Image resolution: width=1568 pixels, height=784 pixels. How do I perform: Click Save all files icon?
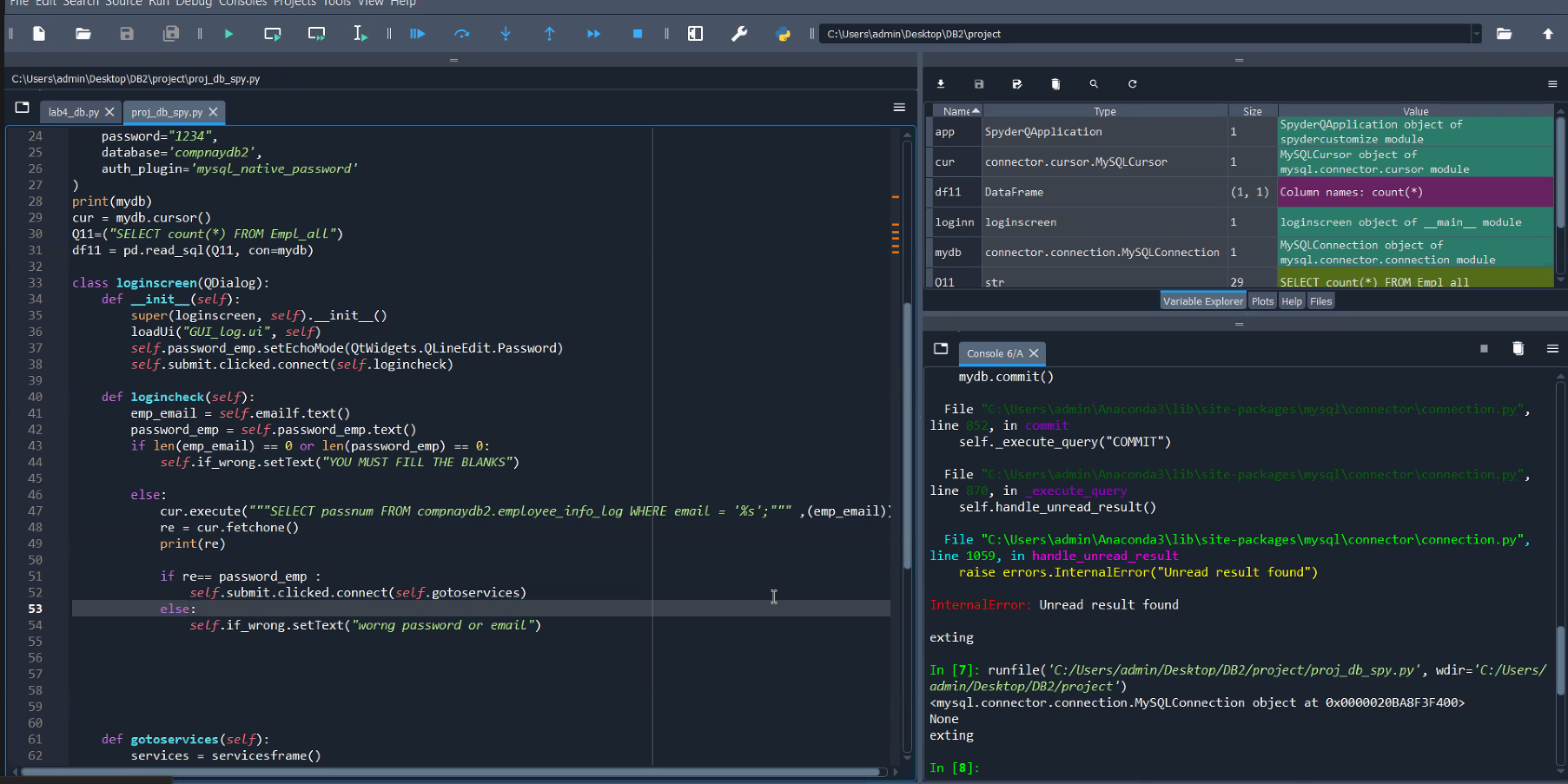pyautogui.click(x=170, y=34)
